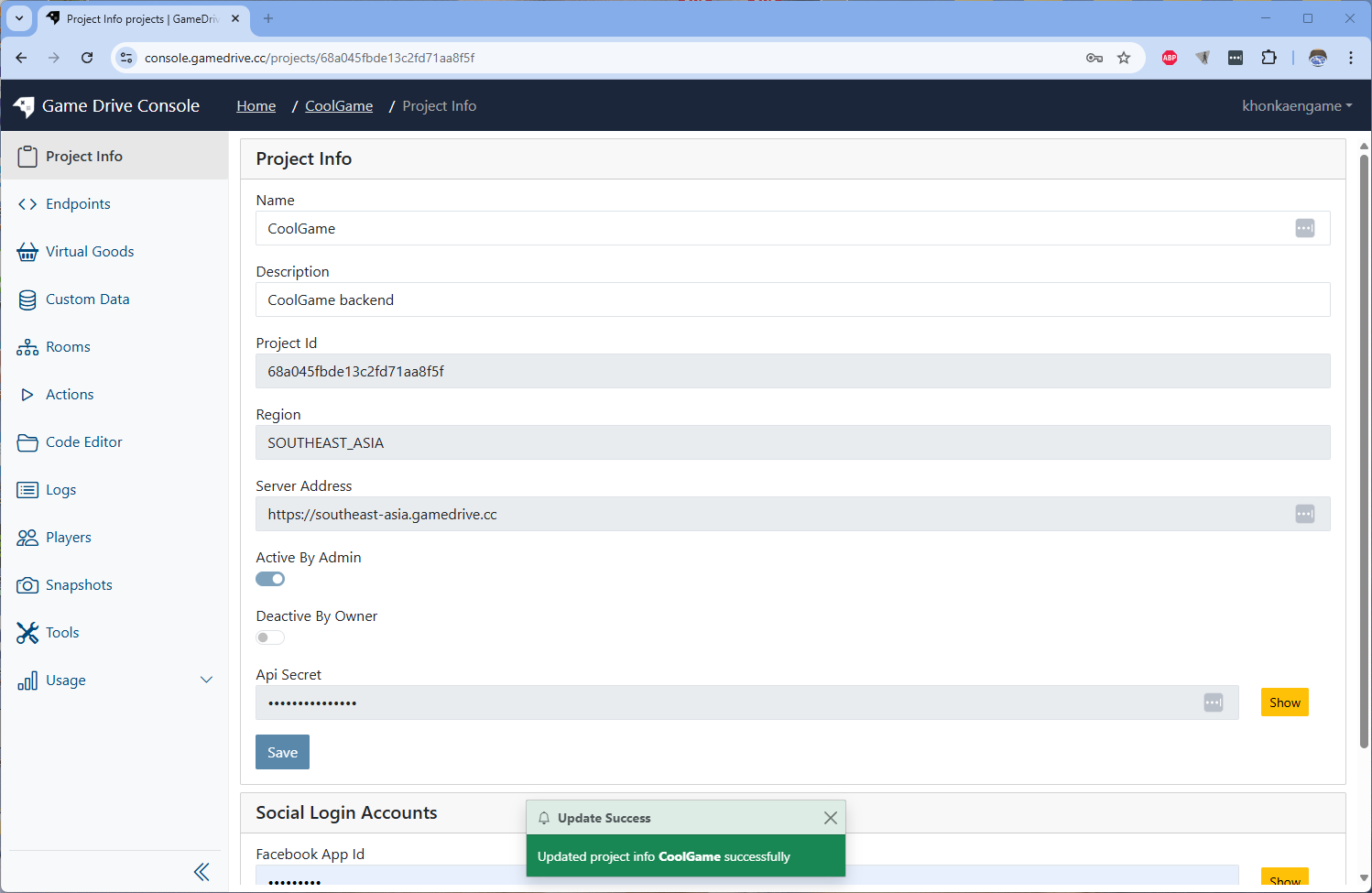This screenshot has width=1372, height=893.
Task: Click the Rooms sidebar icon
Action: (x=27, y=346)
